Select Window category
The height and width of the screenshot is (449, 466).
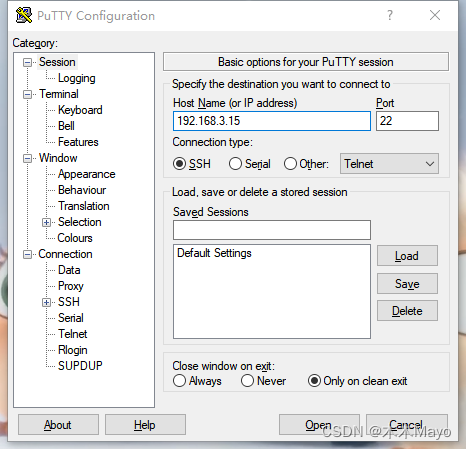tap(58, 158)
